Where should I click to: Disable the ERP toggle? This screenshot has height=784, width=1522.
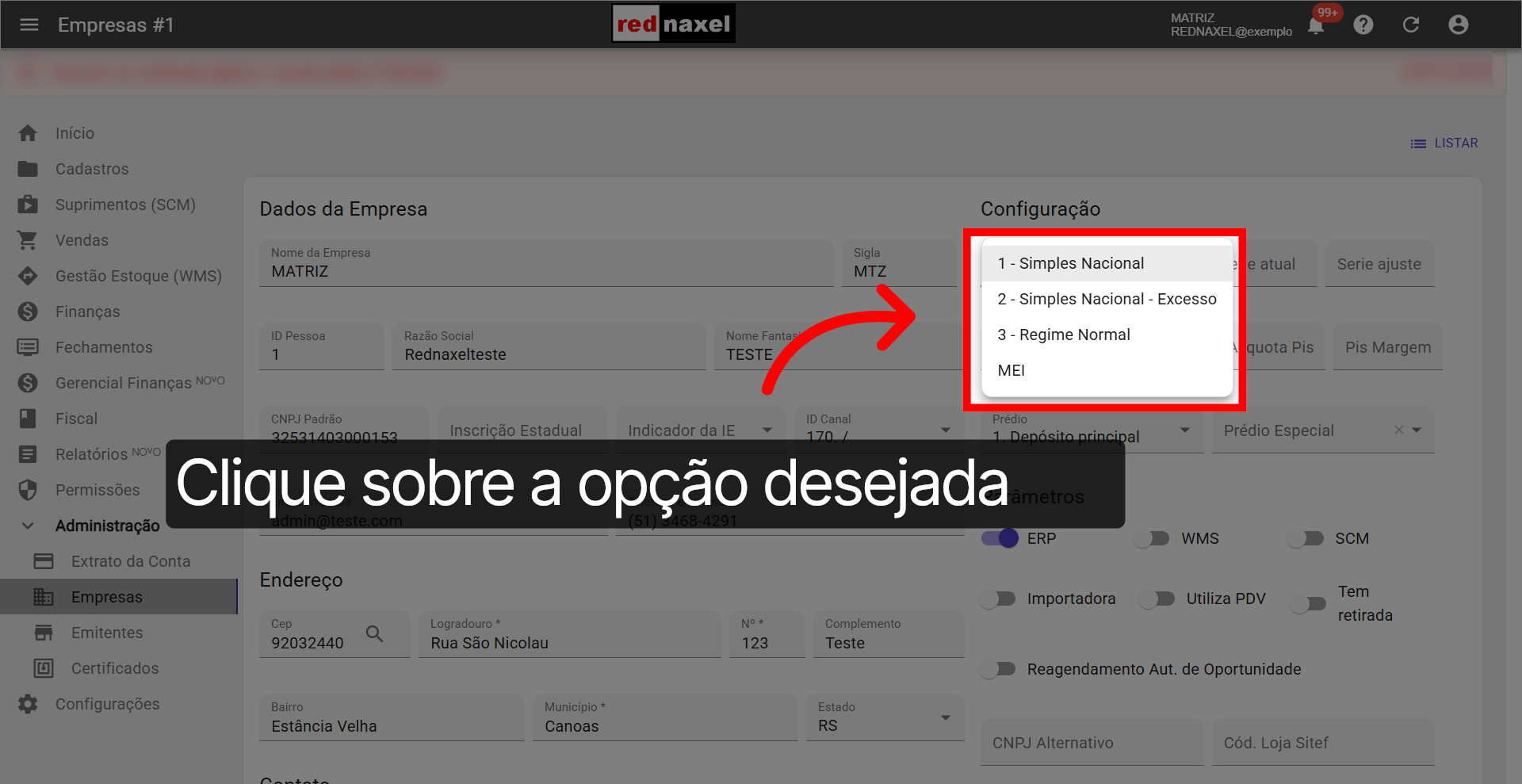998,538
